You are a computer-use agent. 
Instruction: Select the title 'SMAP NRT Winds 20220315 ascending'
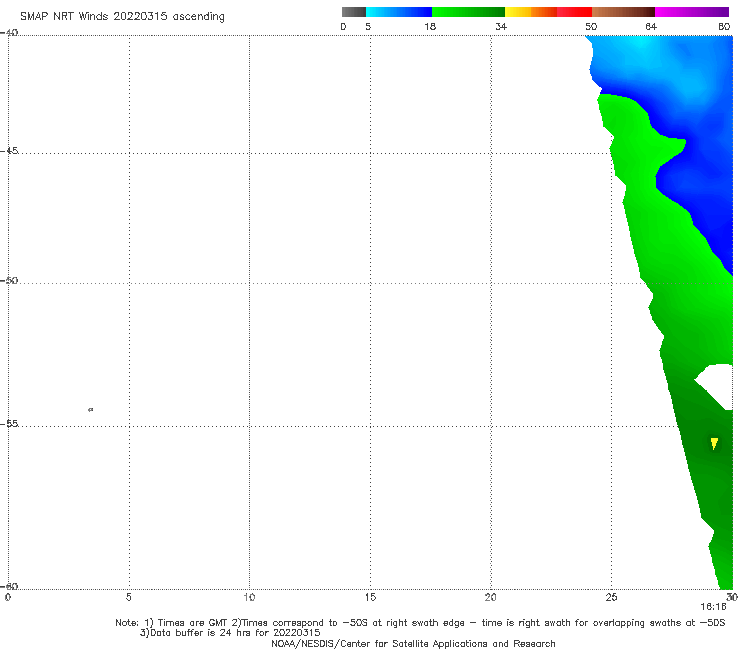(122, 17)
